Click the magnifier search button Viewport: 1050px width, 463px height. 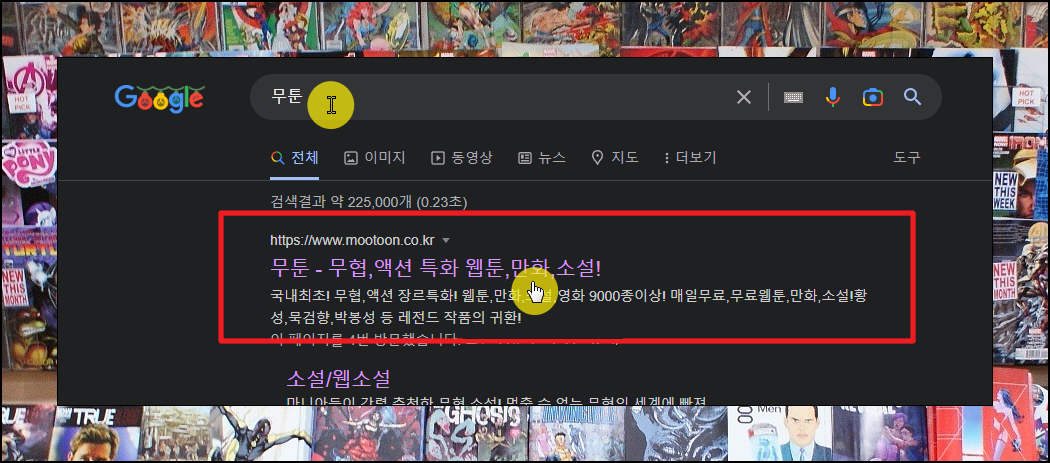[913, 97]
